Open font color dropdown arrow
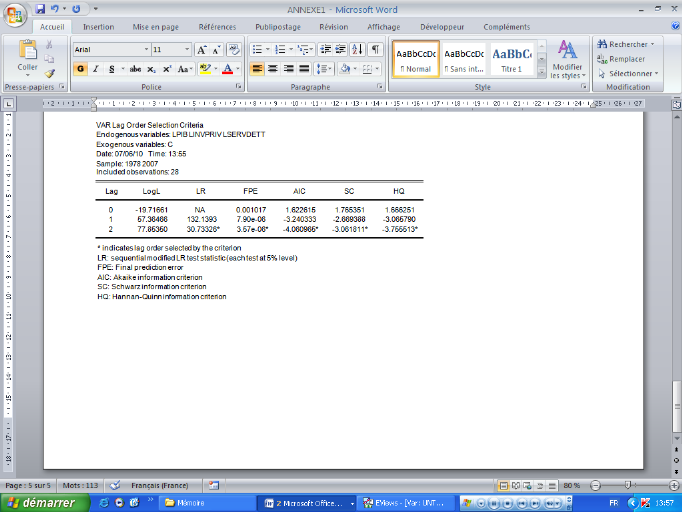The image size is (682, 512). [x=238, y=69]
